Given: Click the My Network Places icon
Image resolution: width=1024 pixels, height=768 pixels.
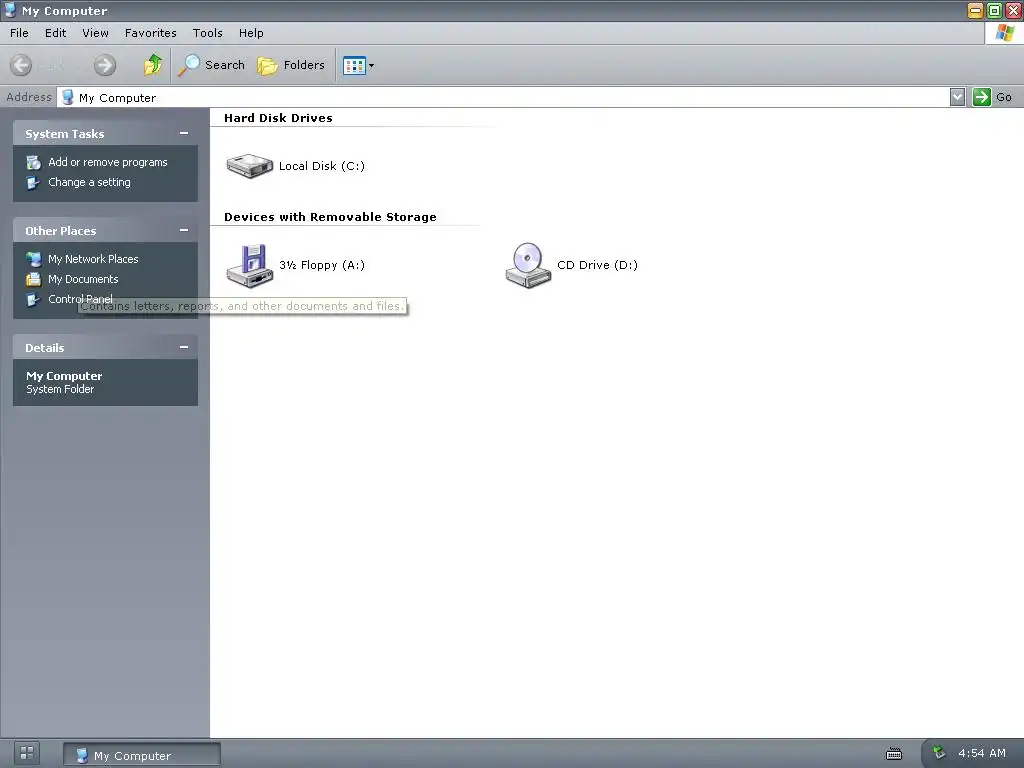Looking at the screenshot, I should [x=33, y=259].
